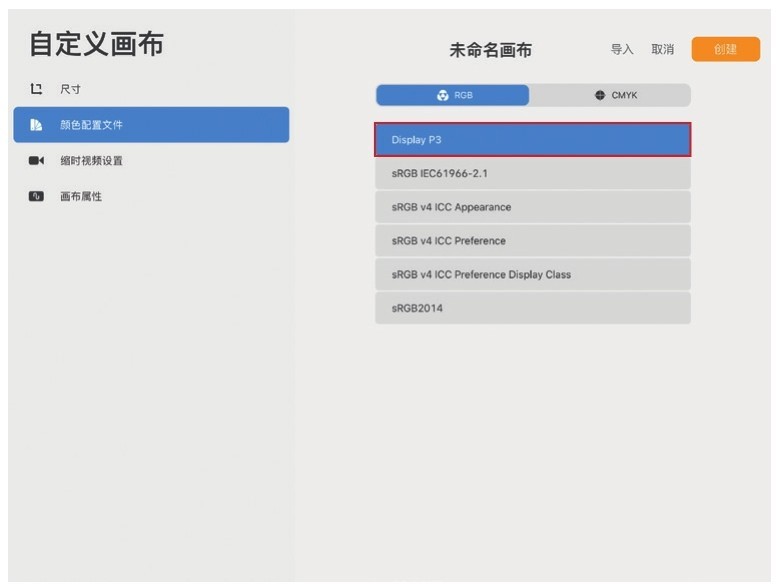Click the 未命名画布 canvas name field
Viewport: 777px width, 587px height.
tap(491, 50)
